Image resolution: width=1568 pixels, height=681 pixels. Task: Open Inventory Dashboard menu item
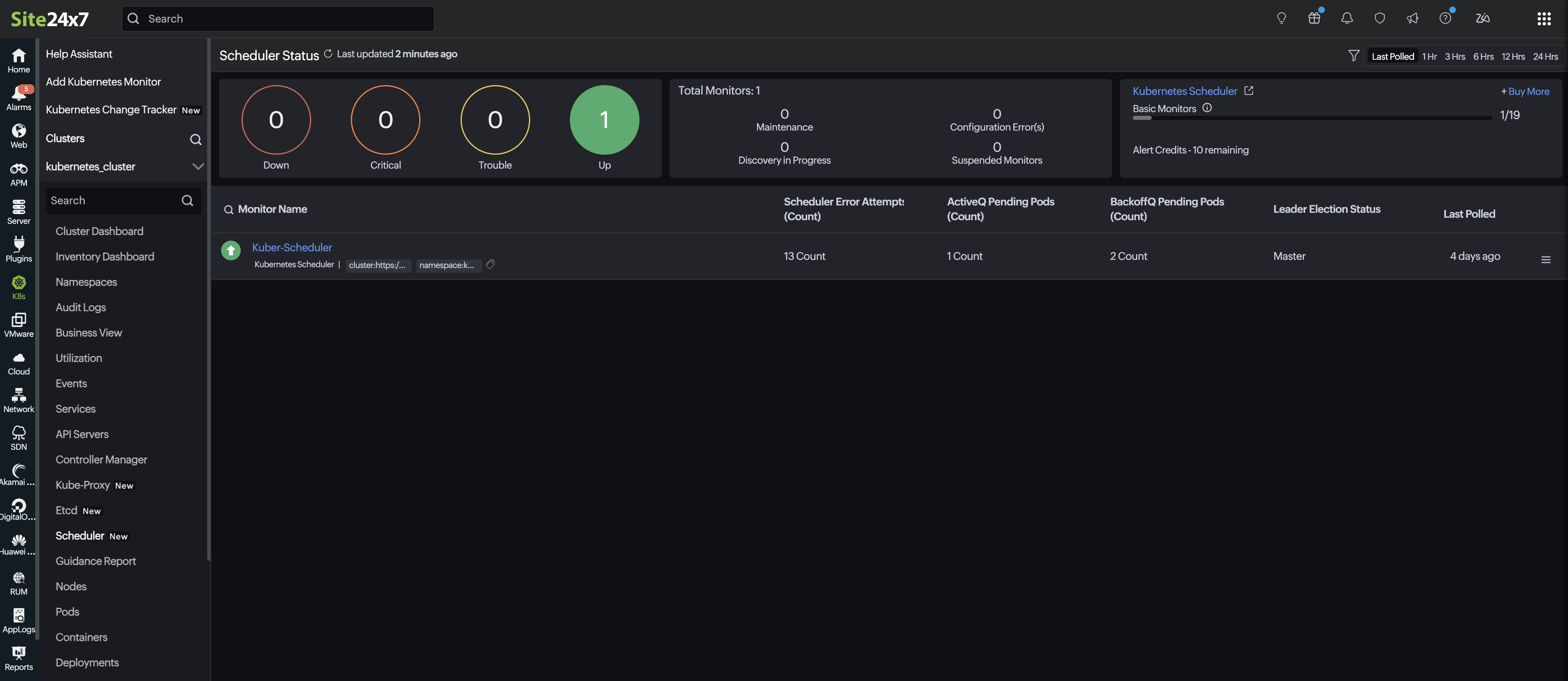(105, 257)
